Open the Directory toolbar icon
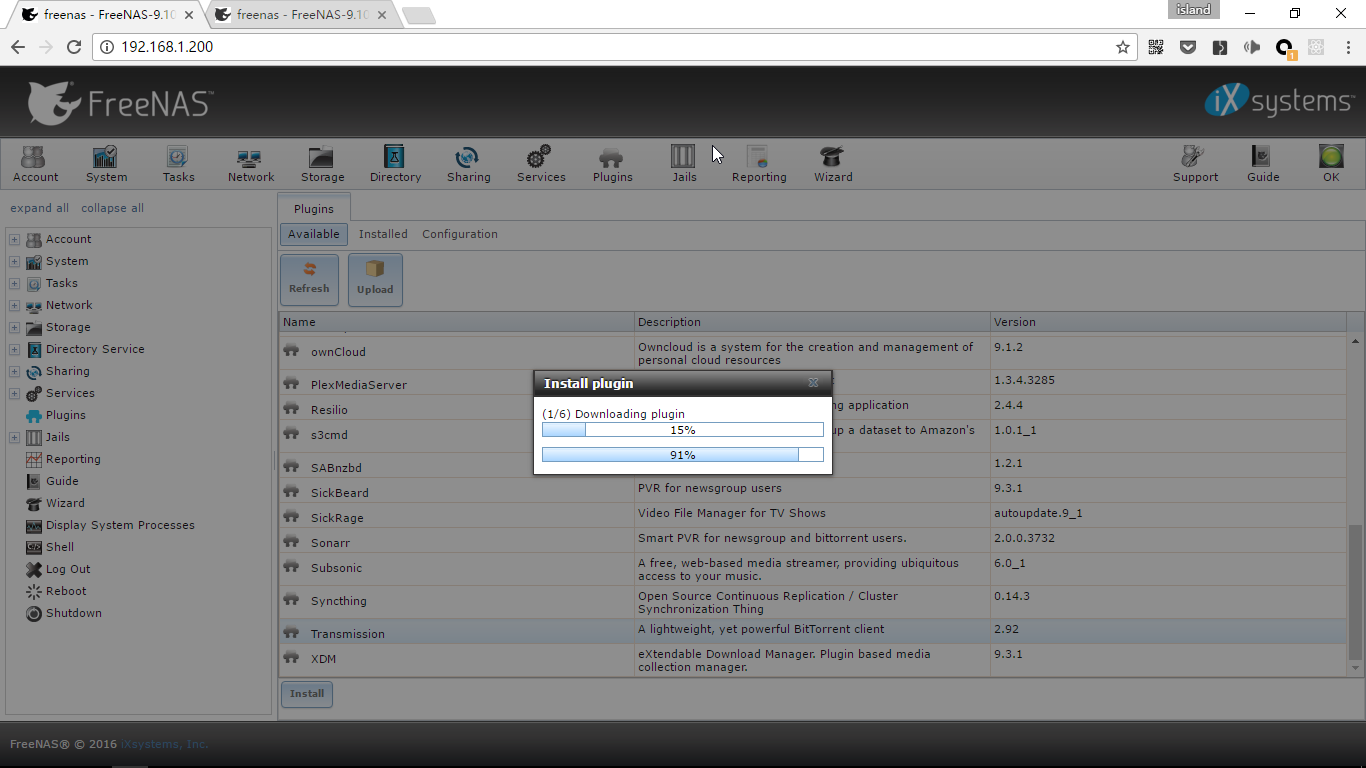This screenshot has width=1366, height=768. tap(395, 164)
